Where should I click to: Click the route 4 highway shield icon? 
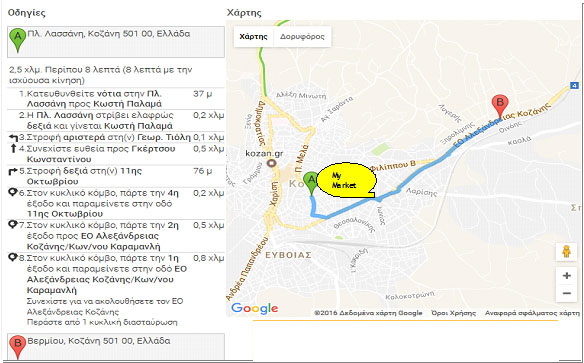(575, 86)
